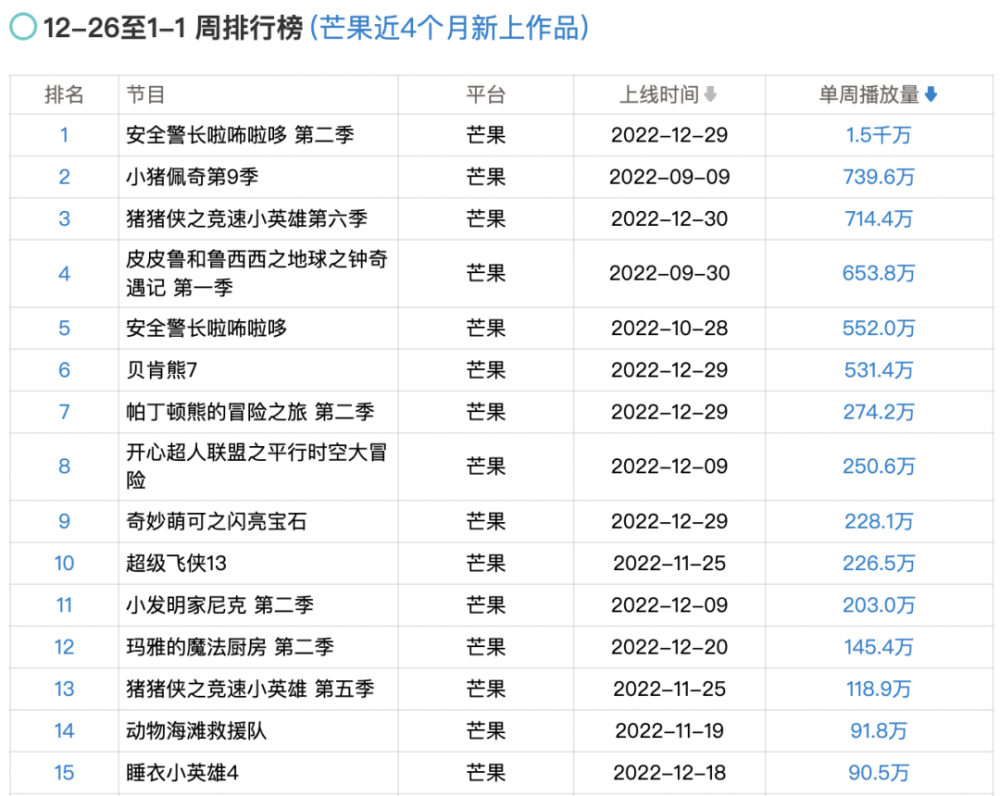The image size is (1000, 796).
Task: Click the 145.4万 play count
Action: (879, 647)
